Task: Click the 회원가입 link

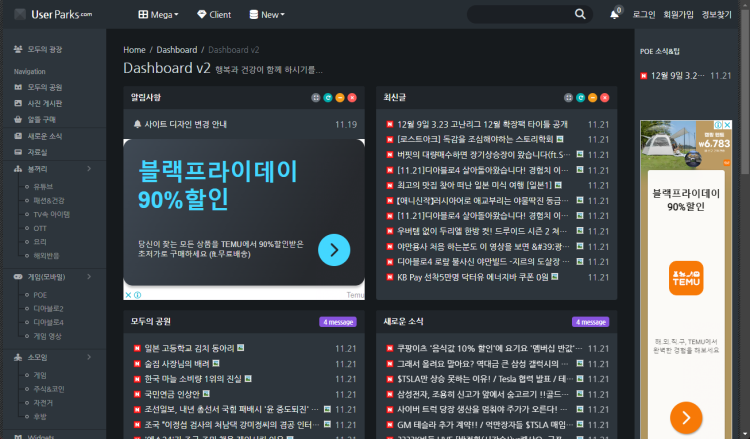Action: (678, 15)
